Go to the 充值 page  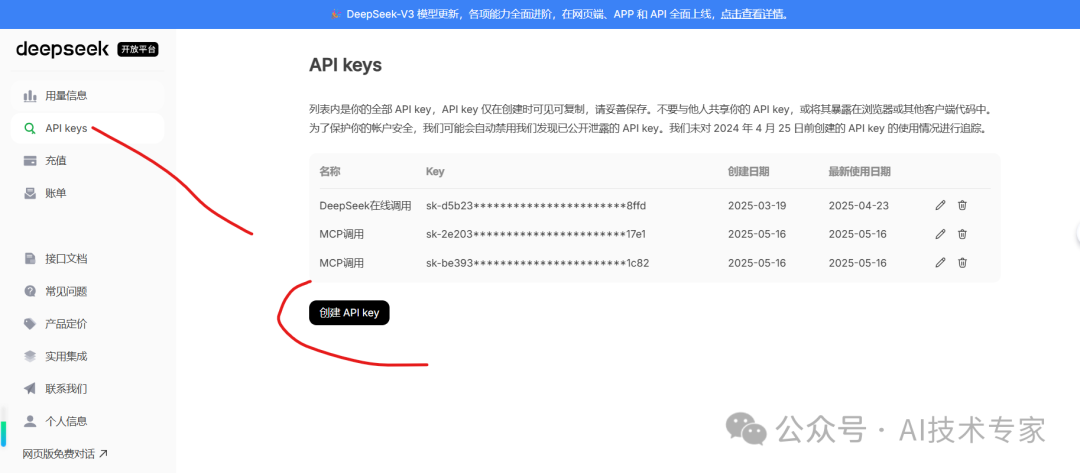coord(87,160)
